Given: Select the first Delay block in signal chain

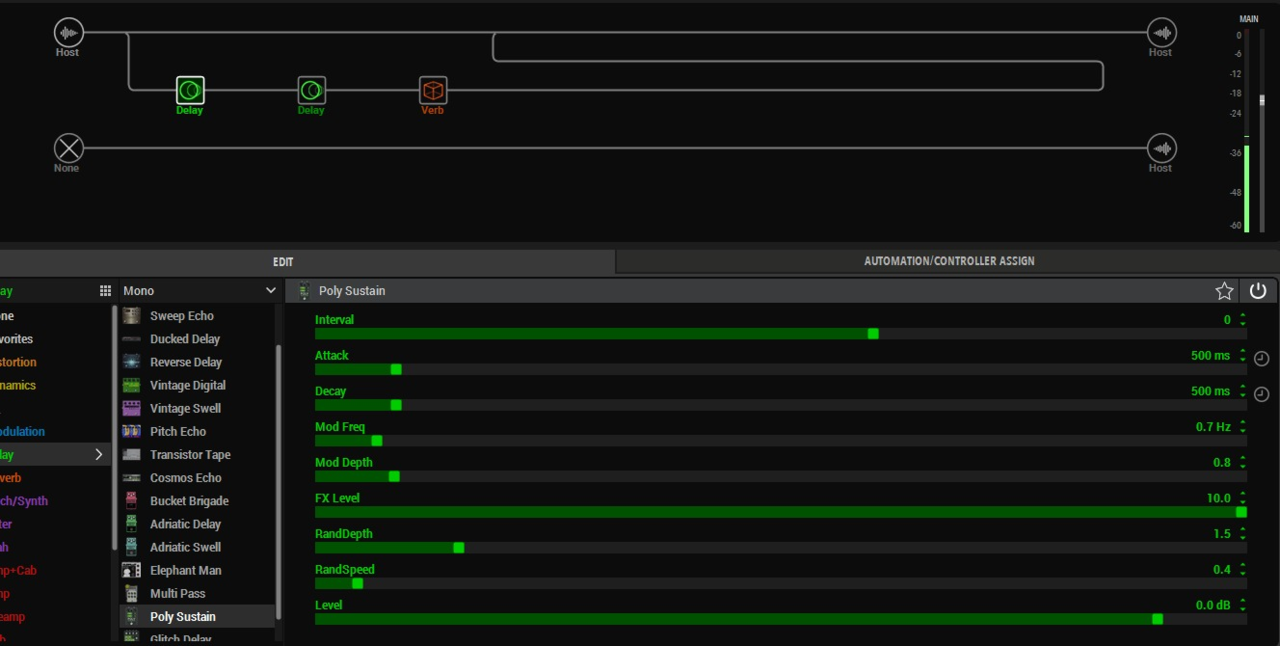Looking at the screenshot, I should tap(190, 91).
